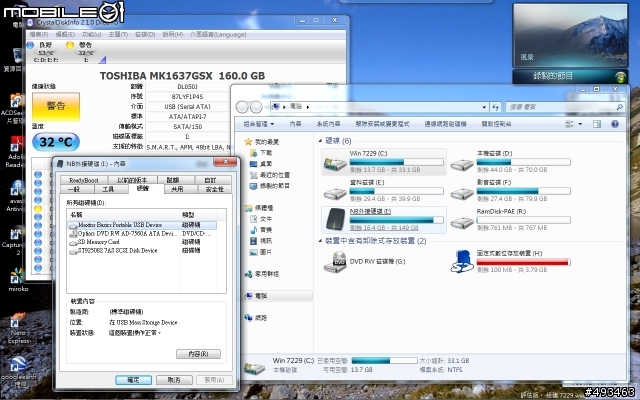Click 開啟控制台 in the toolbar

click(x=496, y=124)
